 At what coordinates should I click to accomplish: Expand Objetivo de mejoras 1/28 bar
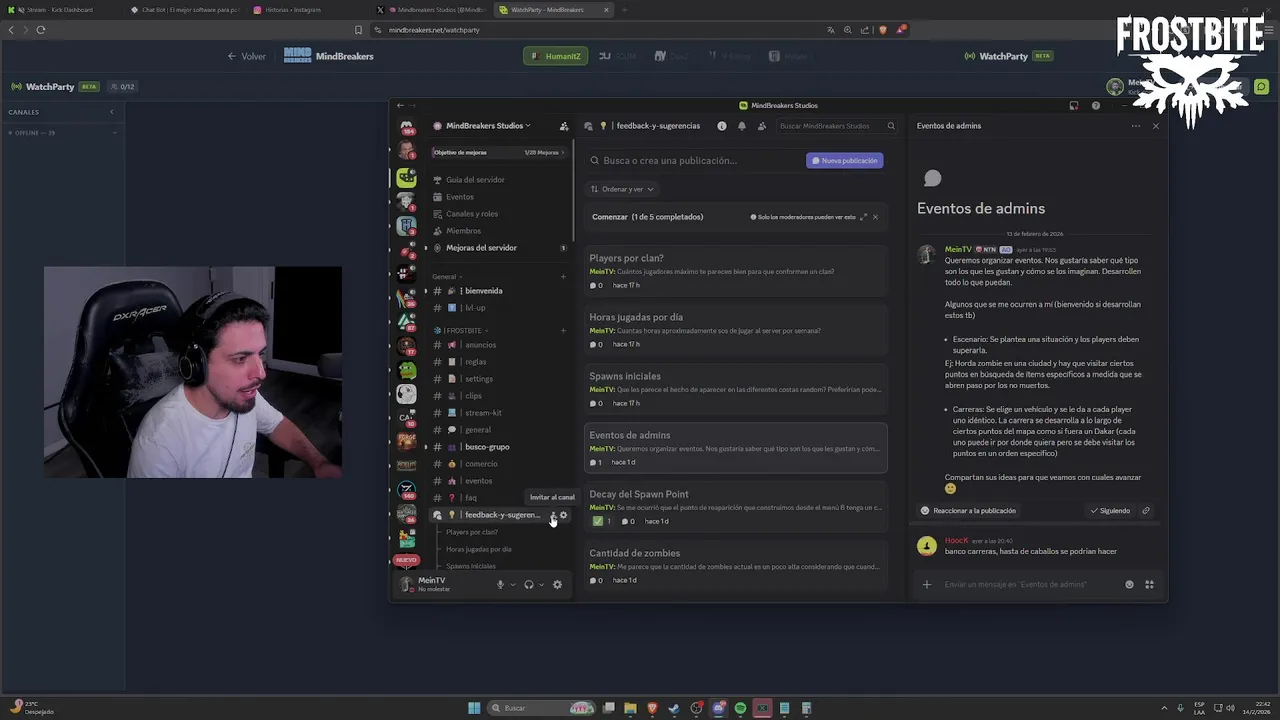tap(499, 152)
